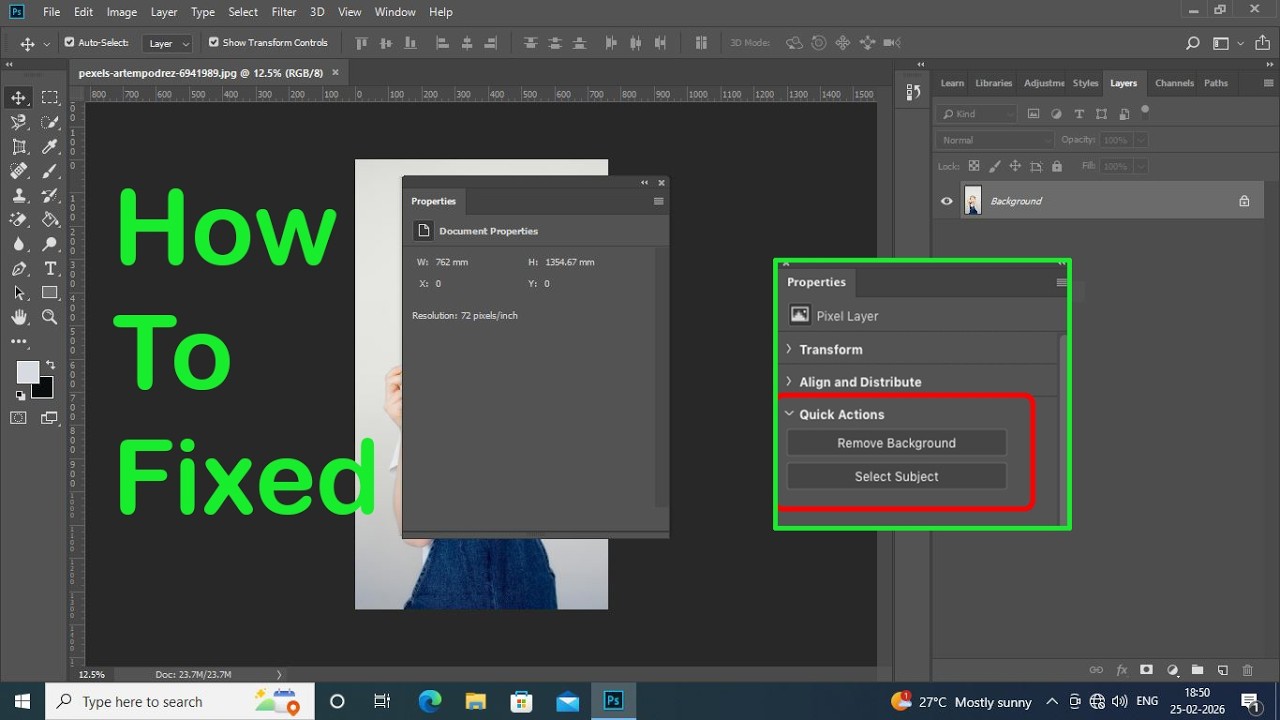Choose the Healing Brush tool
1280x720 pixels.
tap(19, 171)
